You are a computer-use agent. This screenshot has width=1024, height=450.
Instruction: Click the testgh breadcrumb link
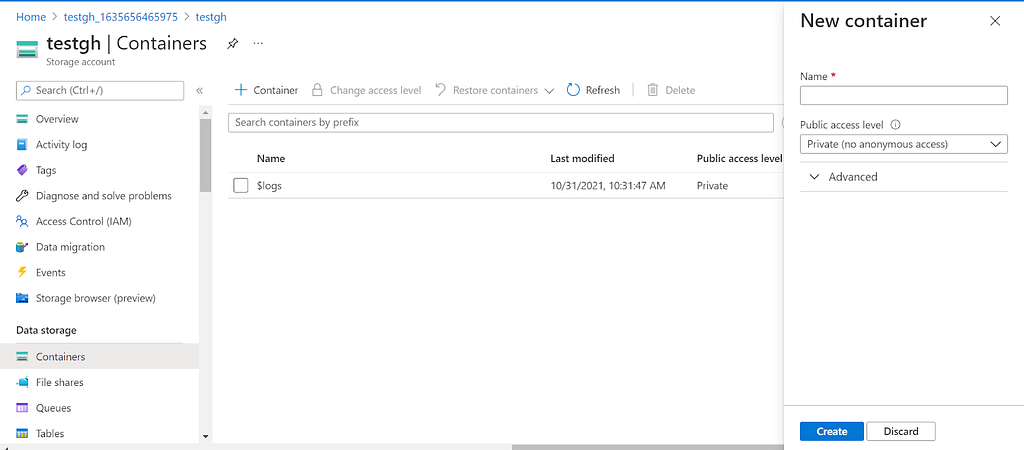(211, 17)
